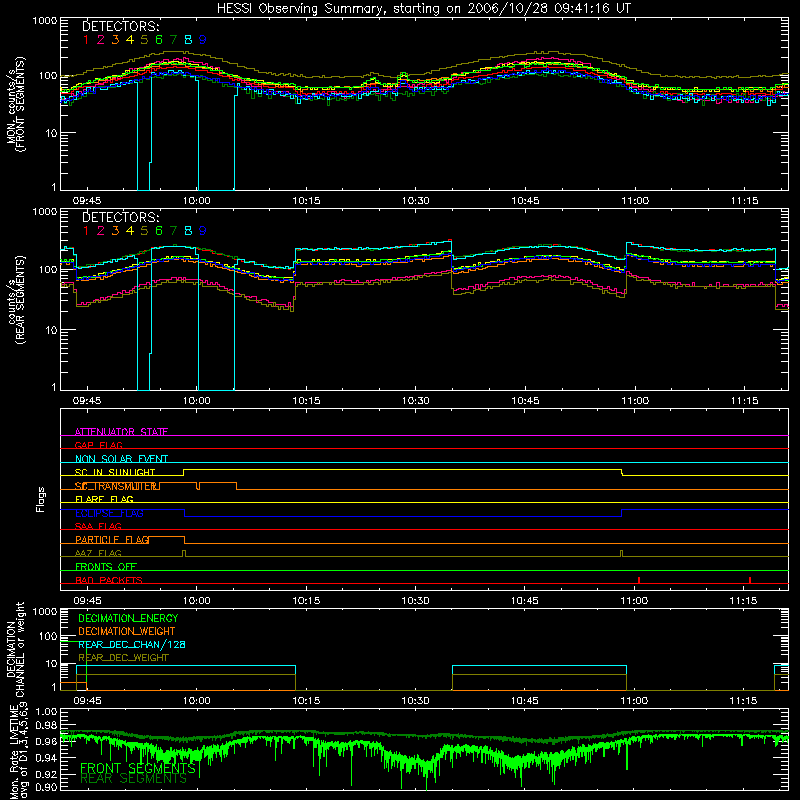Click the ECLIPSE_FLAG label
This screenshot has width=800, height=800.
click(109, 513)
